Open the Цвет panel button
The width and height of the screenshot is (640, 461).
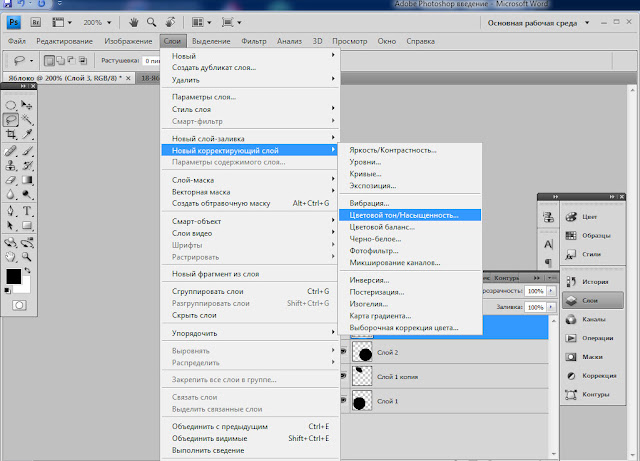[593, 217]
